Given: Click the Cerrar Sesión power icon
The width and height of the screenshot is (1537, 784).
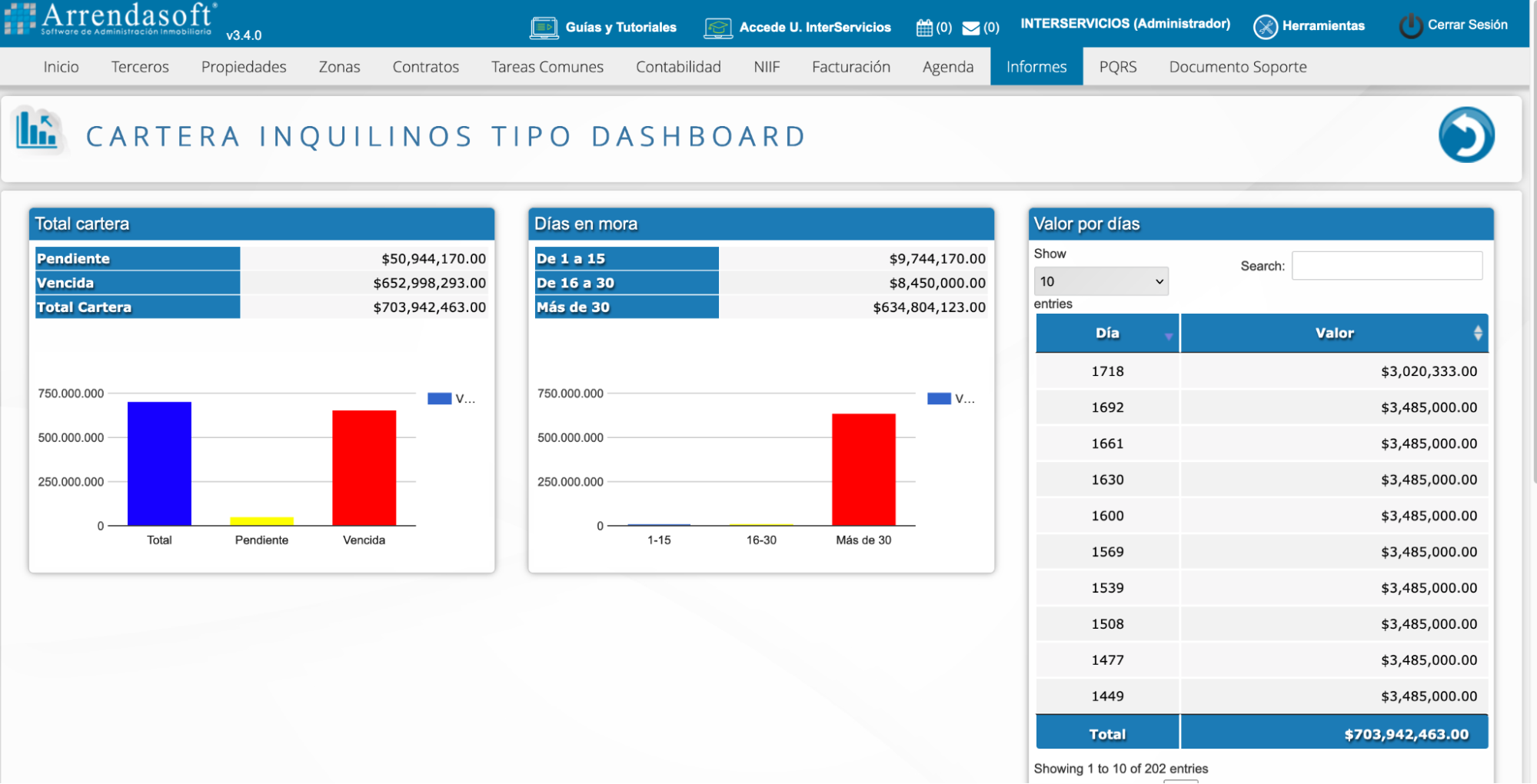Looking at the screenshot, I should tap(1410, 25).
